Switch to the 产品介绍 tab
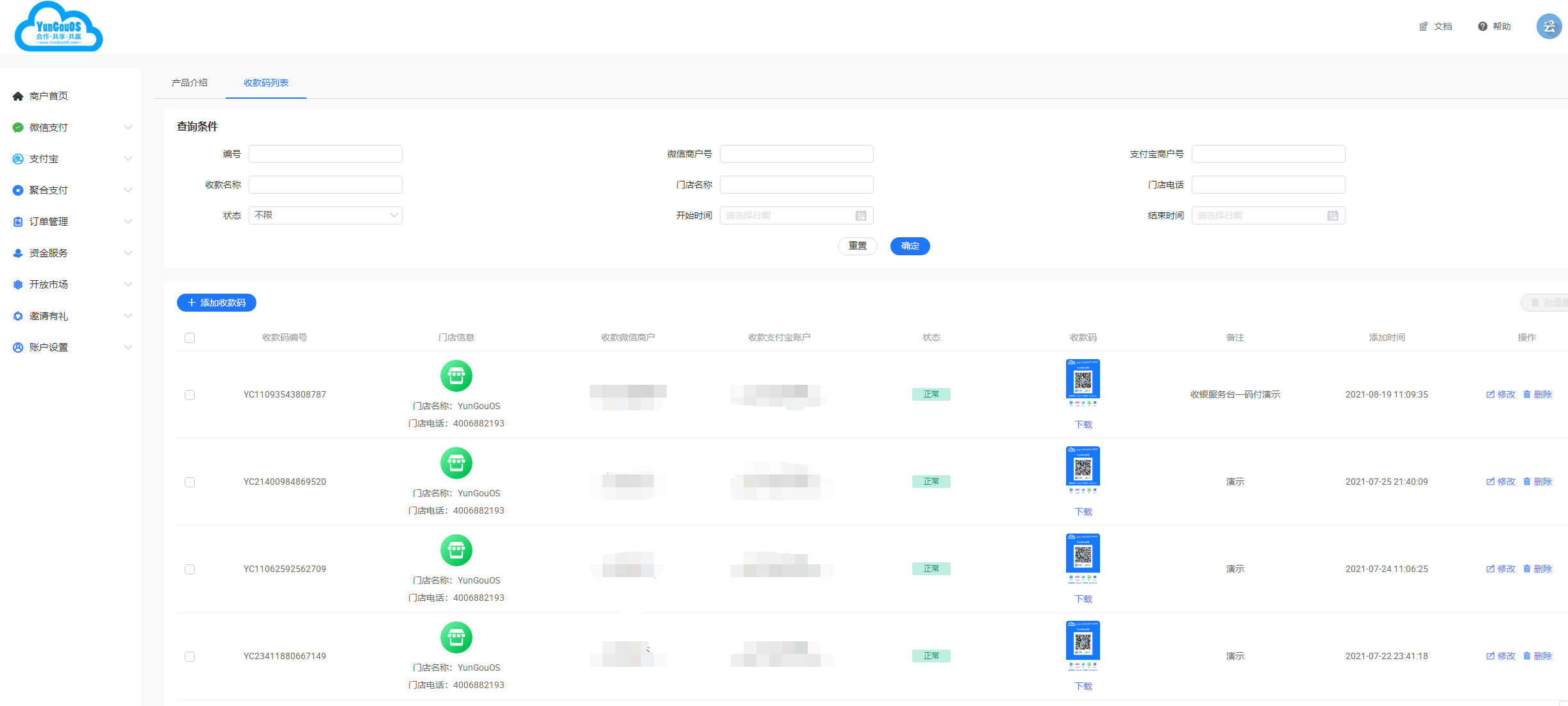The image size is (1568, 706). [190, 83]
